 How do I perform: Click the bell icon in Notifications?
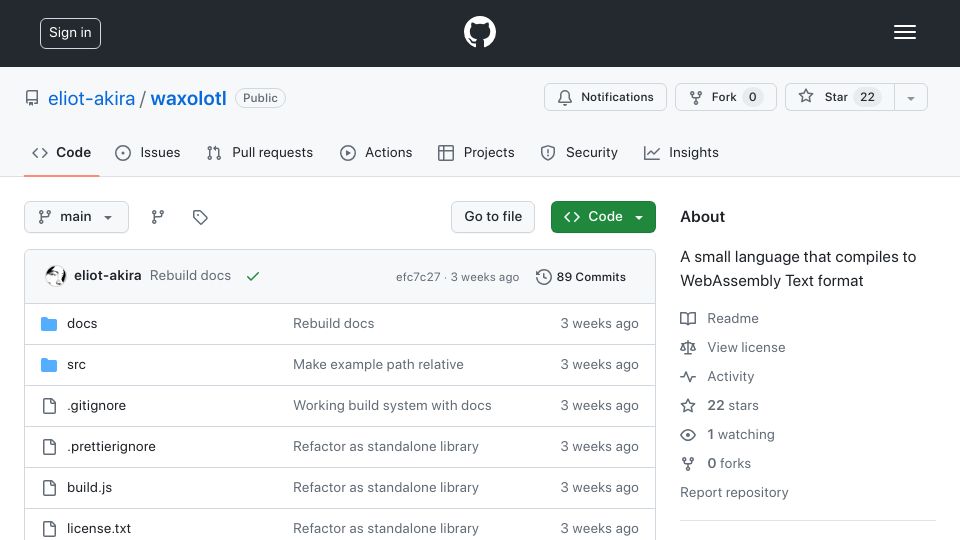(x=565, y=97)
